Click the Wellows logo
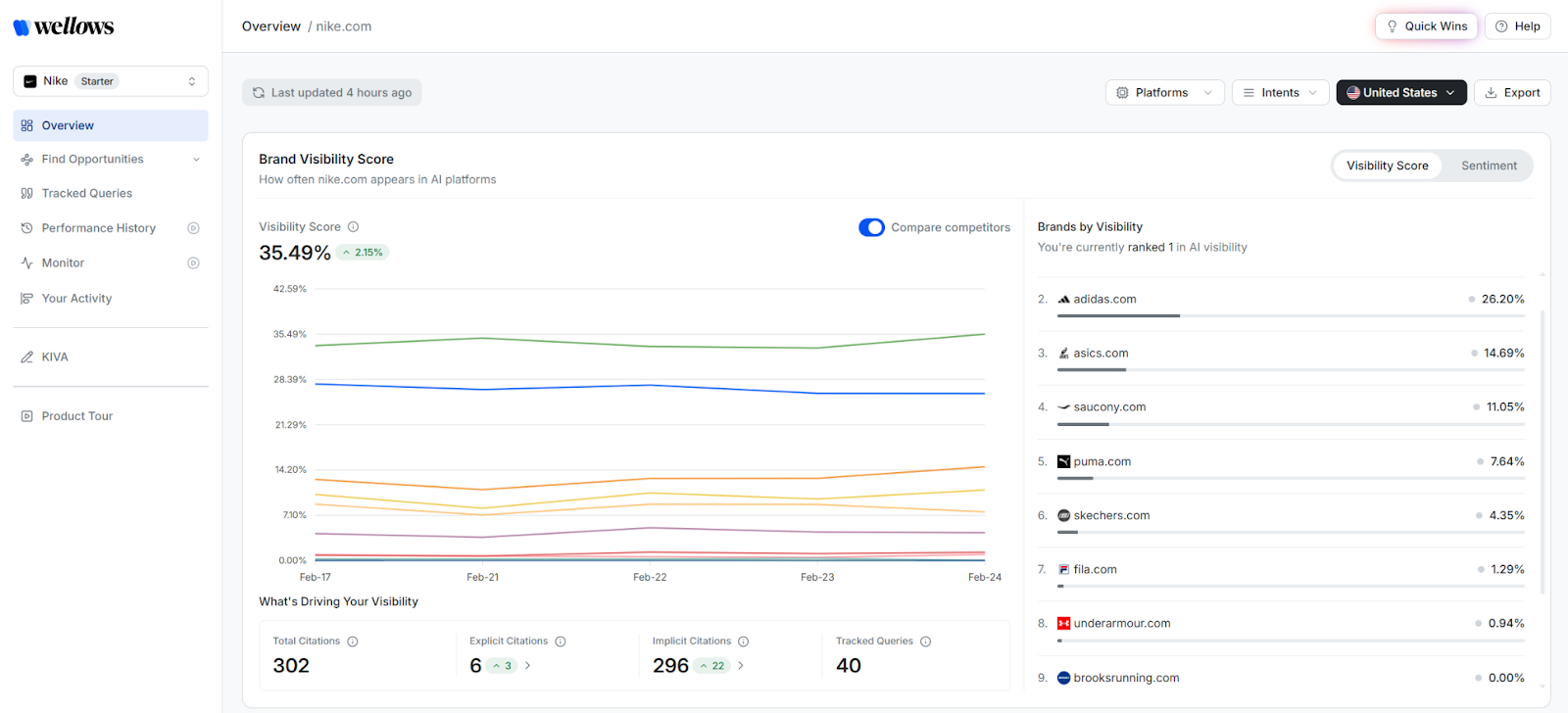Image resolution: width=1568 pixels, height=713 pixels. tap(64, 26)
